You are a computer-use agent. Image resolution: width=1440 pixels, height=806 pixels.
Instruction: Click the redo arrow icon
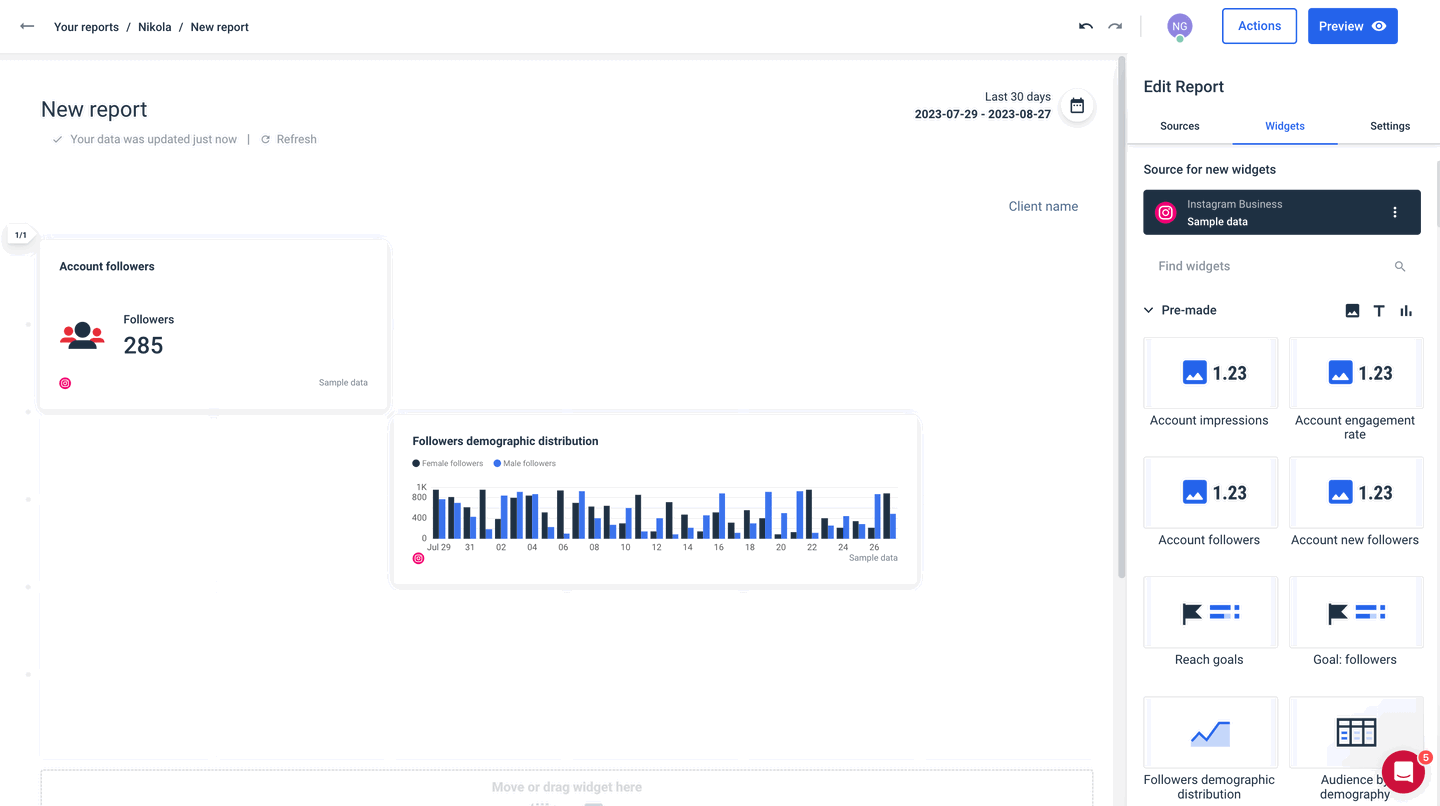click(x=1114, y=27)
